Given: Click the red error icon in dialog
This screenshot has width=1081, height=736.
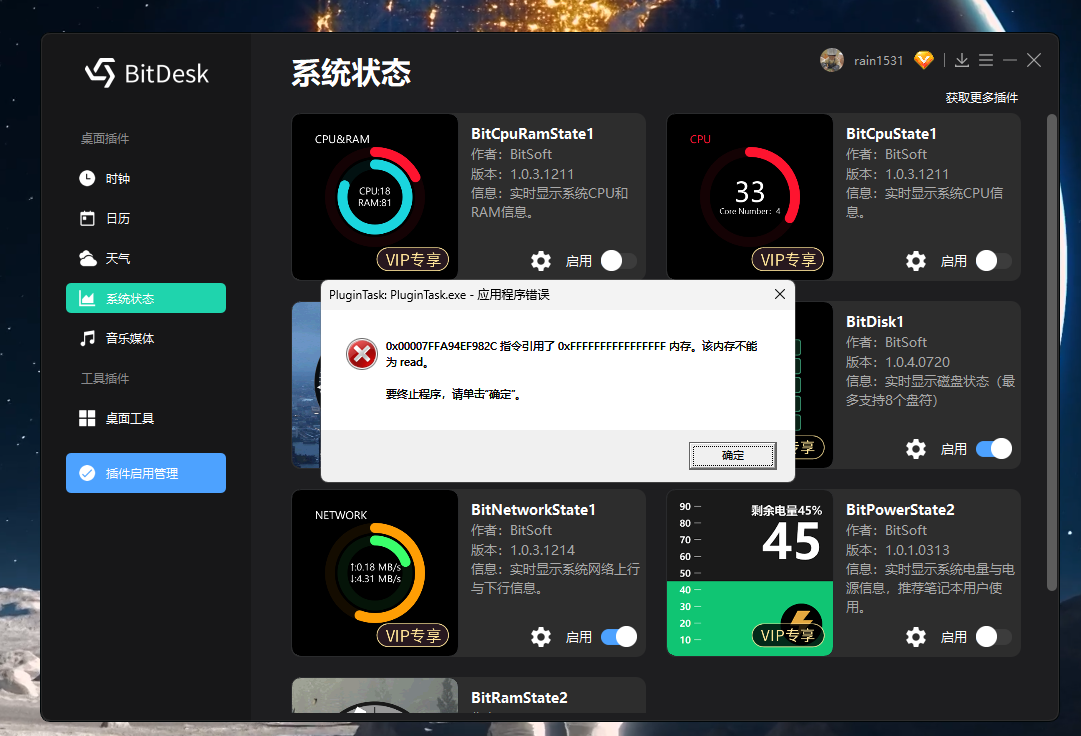Looking at the screenshot, I should [x=361, y=354].
